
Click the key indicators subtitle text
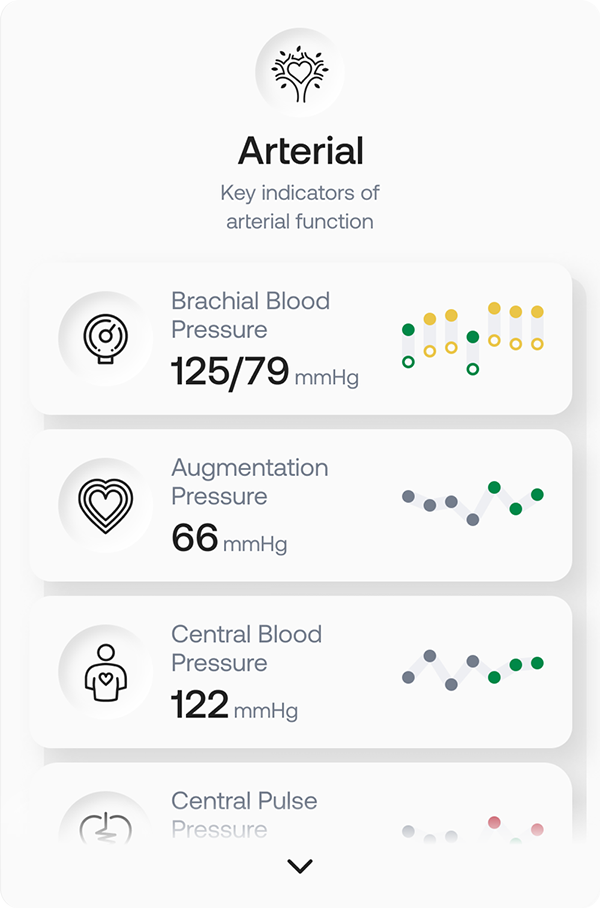tap(300, 207)
